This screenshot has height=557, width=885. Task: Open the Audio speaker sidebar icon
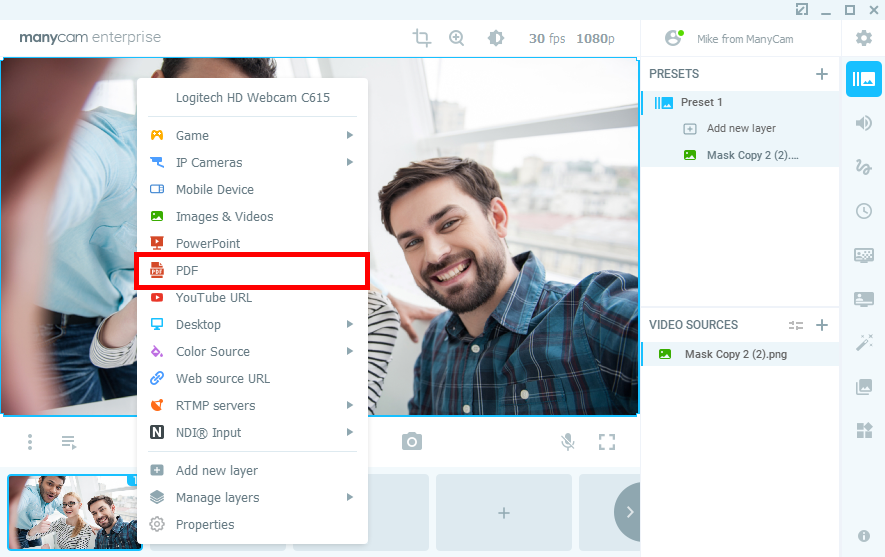[864, 123]
